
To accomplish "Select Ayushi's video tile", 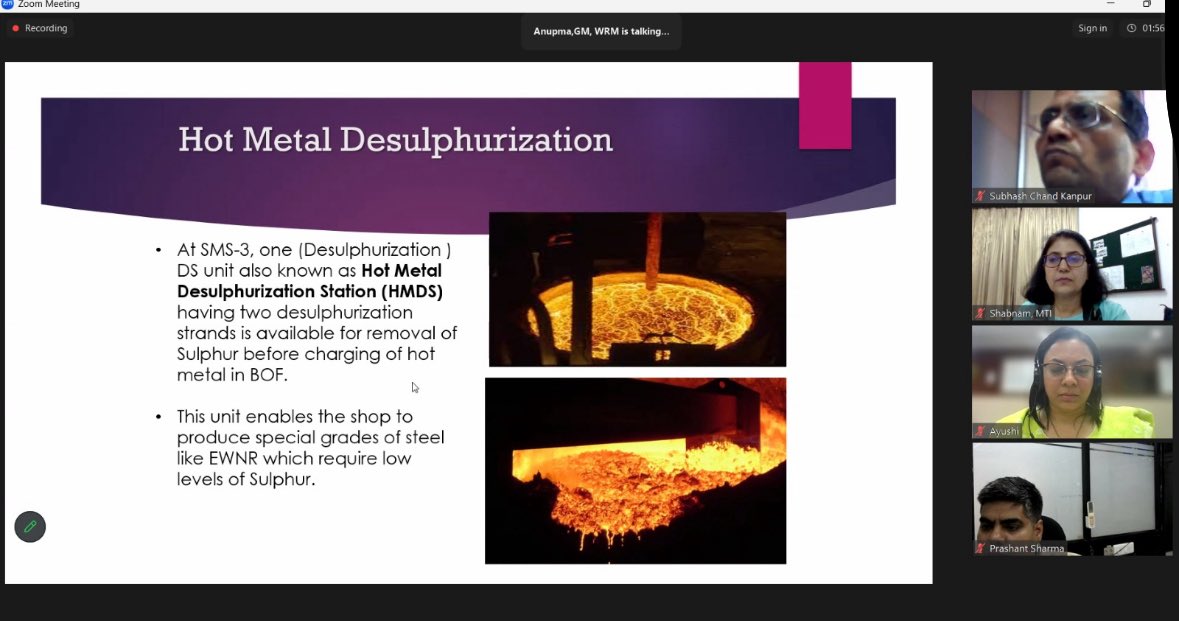I will pyautogui.click(x=1071, y=382).
